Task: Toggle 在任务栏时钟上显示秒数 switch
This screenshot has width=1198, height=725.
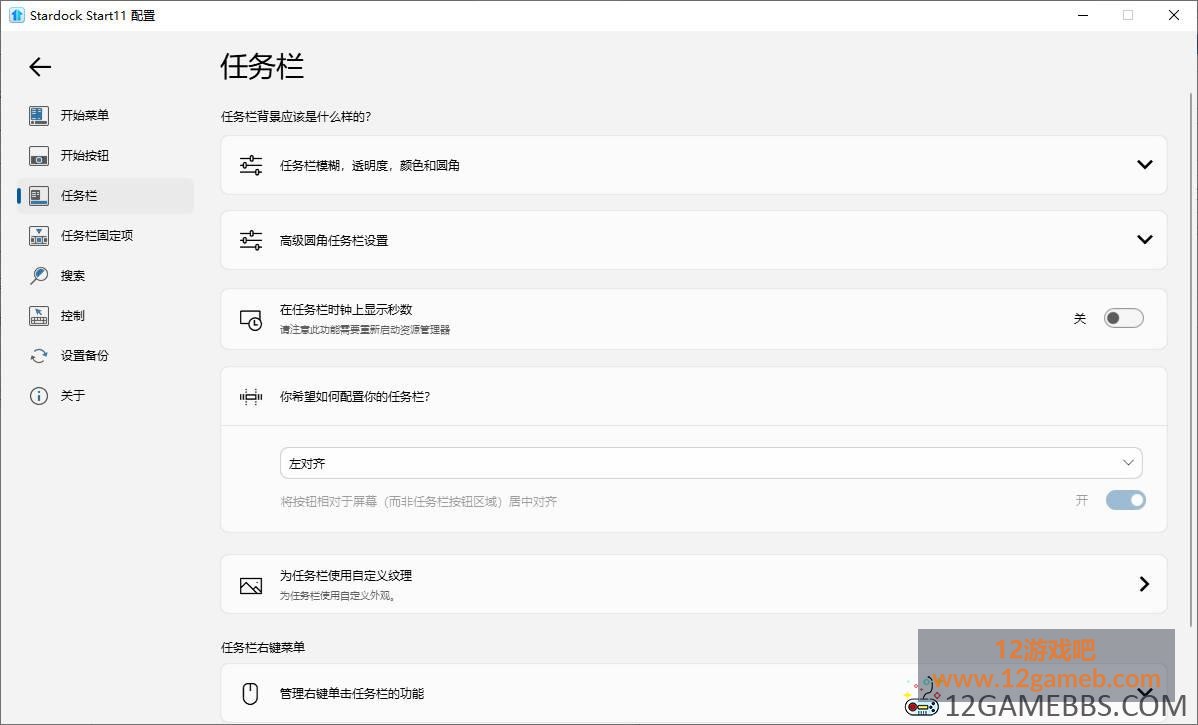Action: [x=1124, y=319]
